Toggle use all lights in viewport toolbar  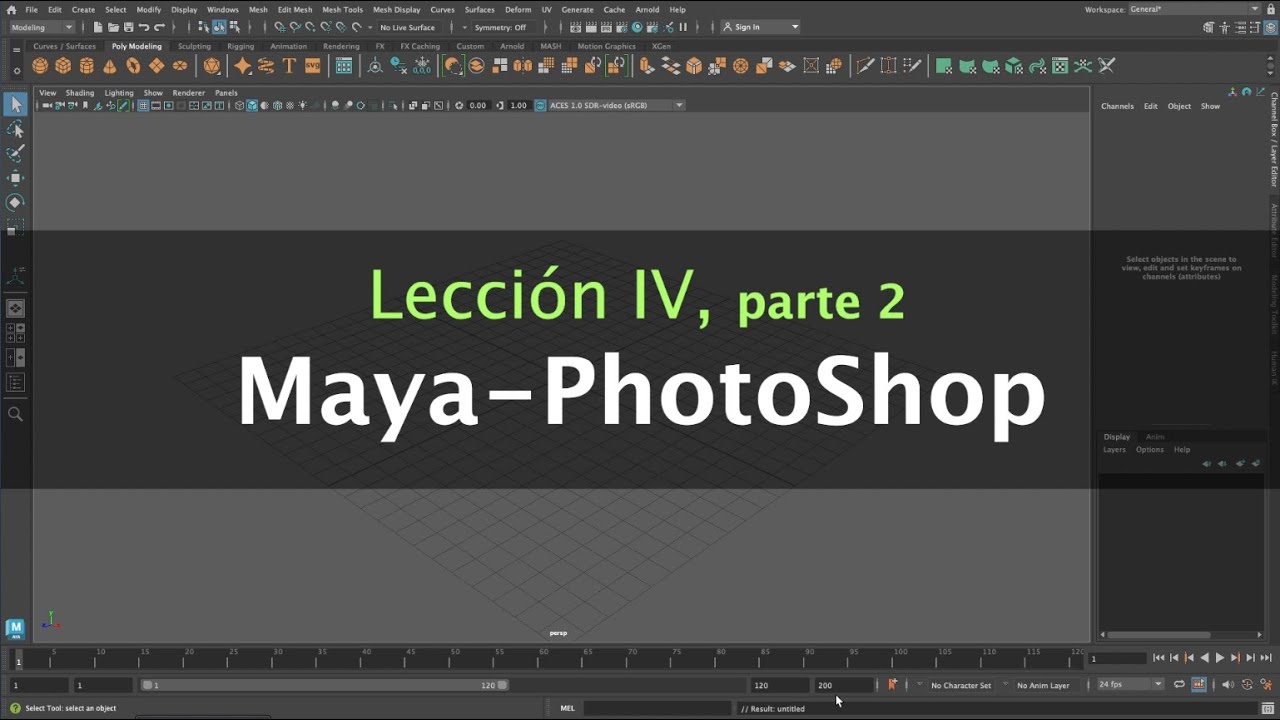coord(302,105)
